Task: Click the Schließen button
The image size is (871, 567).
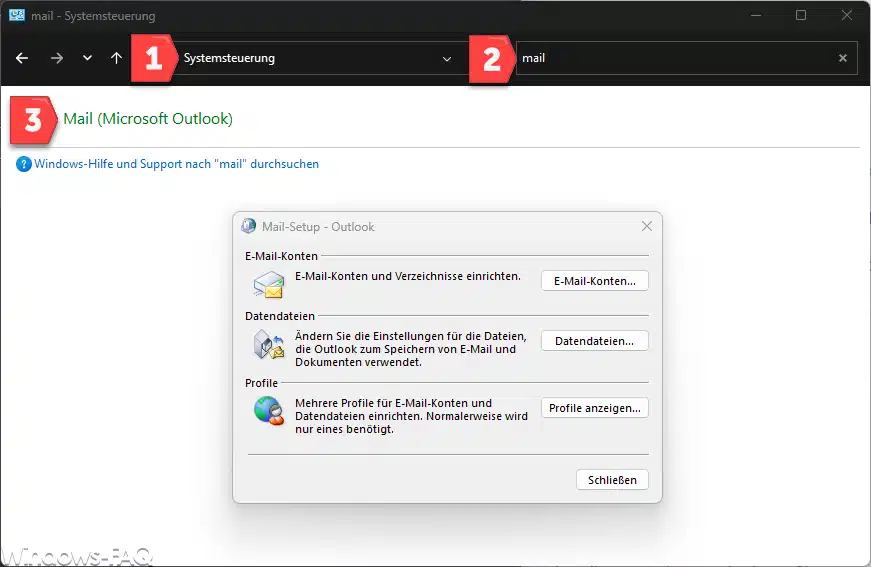Action: [x=612, y=480]
